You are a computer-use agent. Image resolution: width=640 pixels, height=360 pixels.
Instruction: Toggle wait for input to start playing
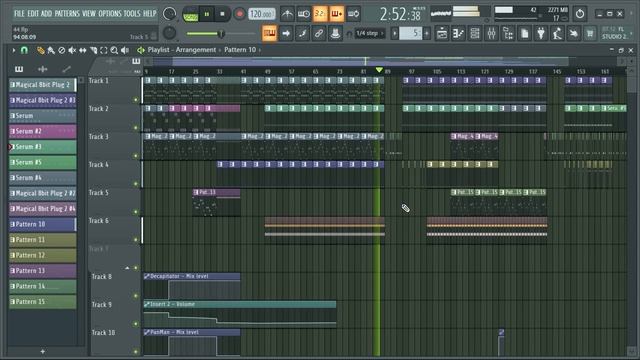point(304,14)
